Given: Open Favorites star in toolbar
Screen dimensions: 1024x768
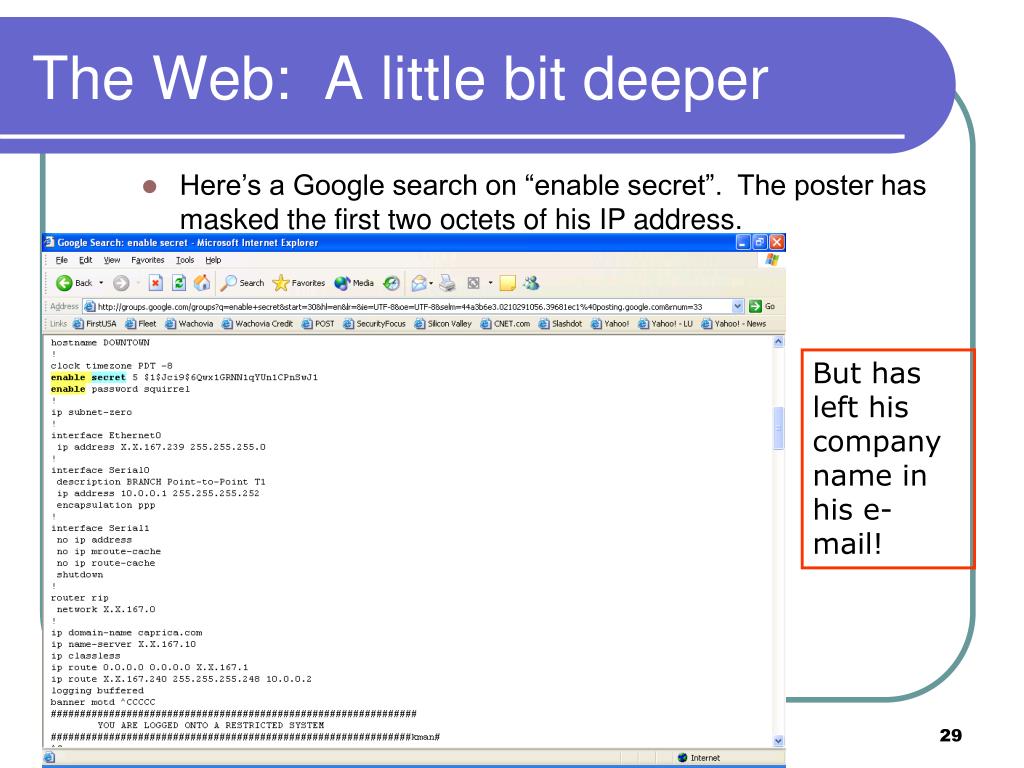Looking at the screenshot, I should pos(299,283).
